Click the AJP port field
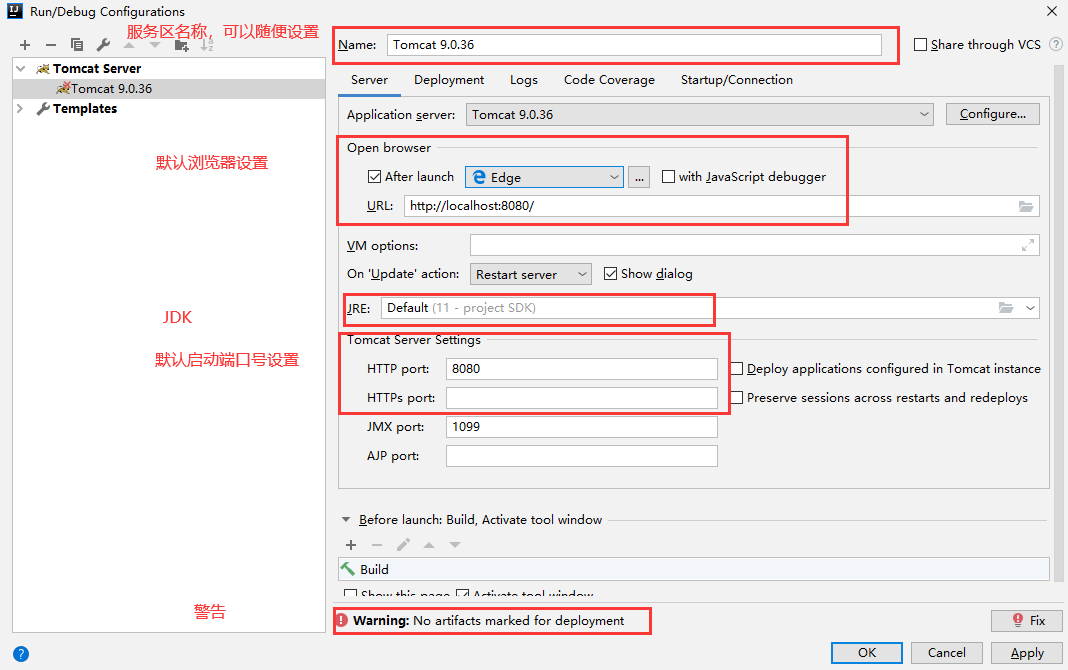The height and width of the screenshot is (670, 1068). (x=582, y=456)
